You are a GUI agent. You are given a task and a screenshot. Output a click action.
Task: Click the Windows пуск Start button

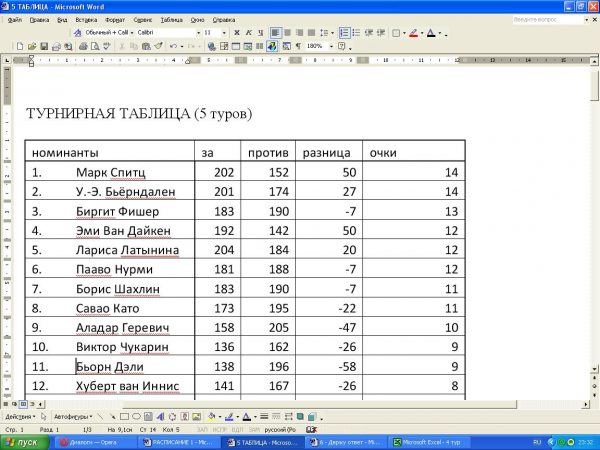22,441
